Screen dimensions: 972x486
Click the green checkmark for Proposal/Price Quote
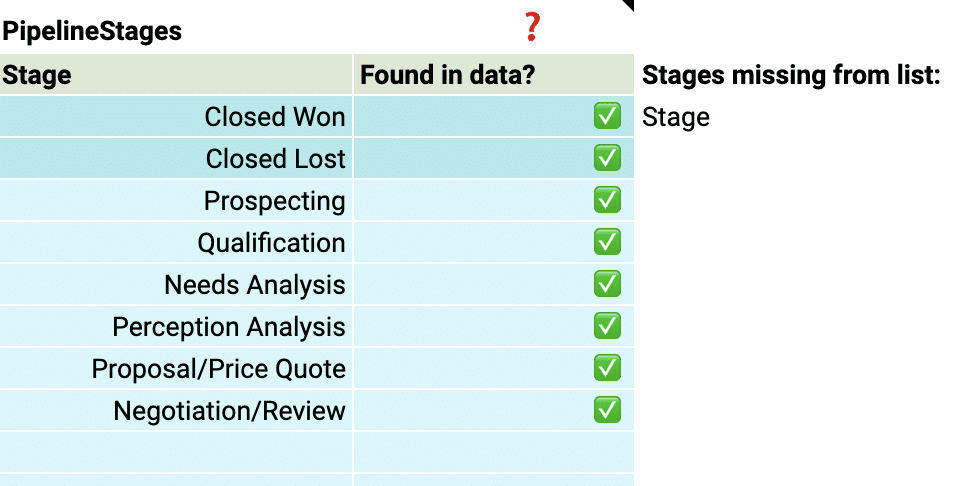pos(607,368)
